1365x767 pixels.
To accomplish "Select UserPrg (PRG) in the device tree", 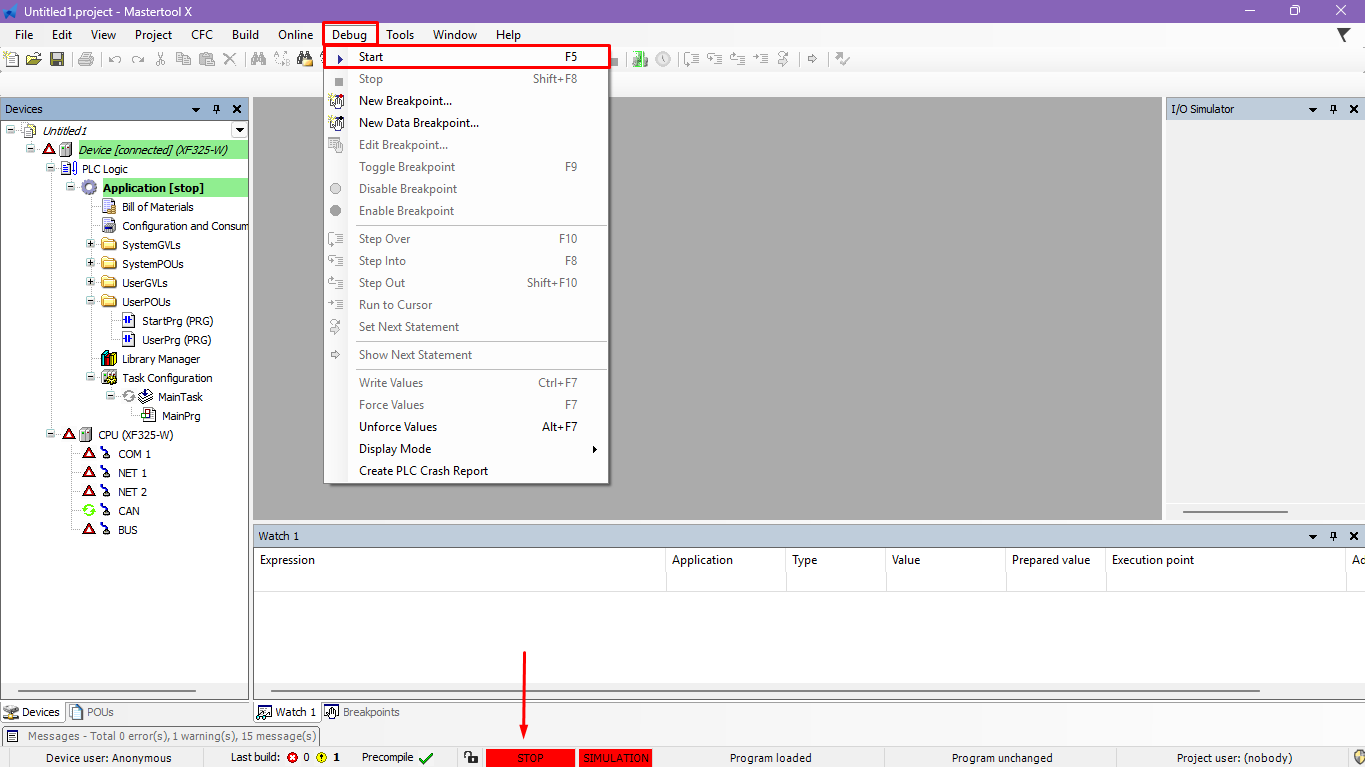I will click(177, 340).
